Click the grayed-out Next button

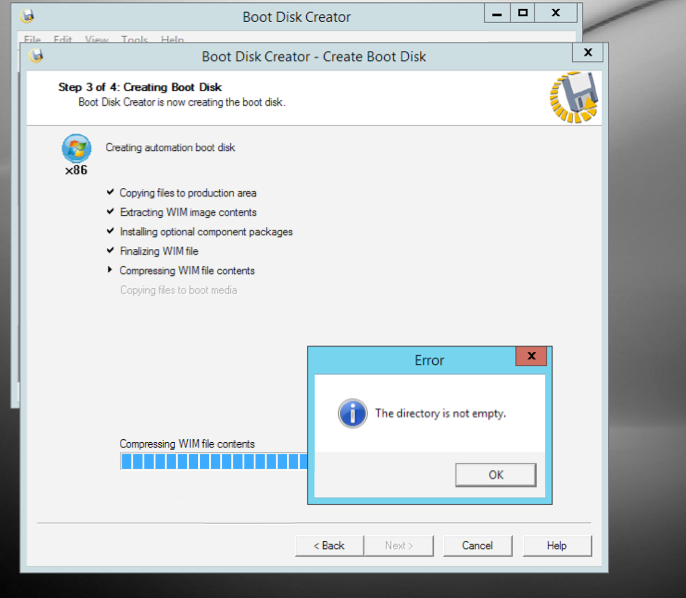399,546
